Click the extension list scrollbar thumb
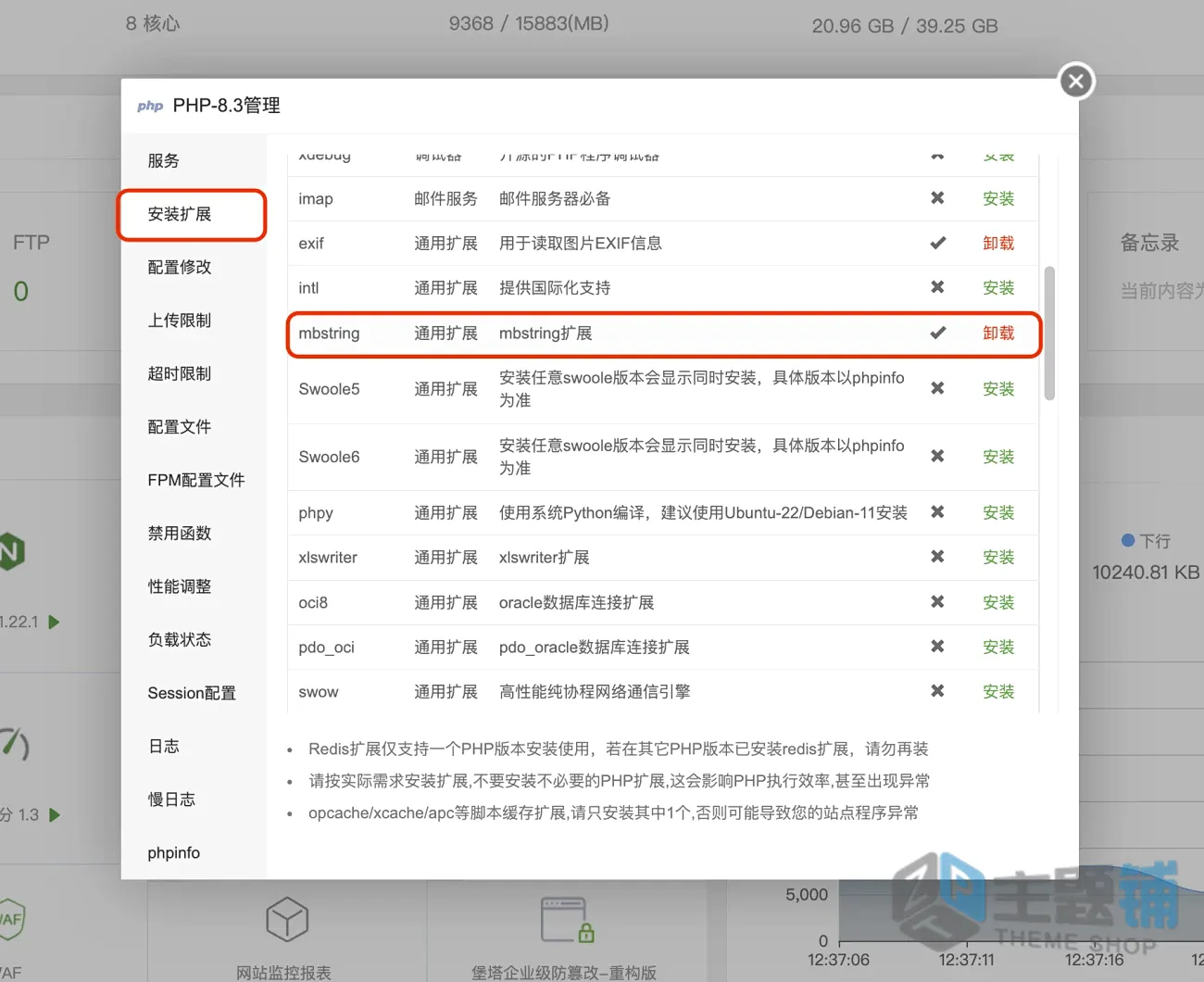This screenshot has height=982, width=1204. point(1049,334)
